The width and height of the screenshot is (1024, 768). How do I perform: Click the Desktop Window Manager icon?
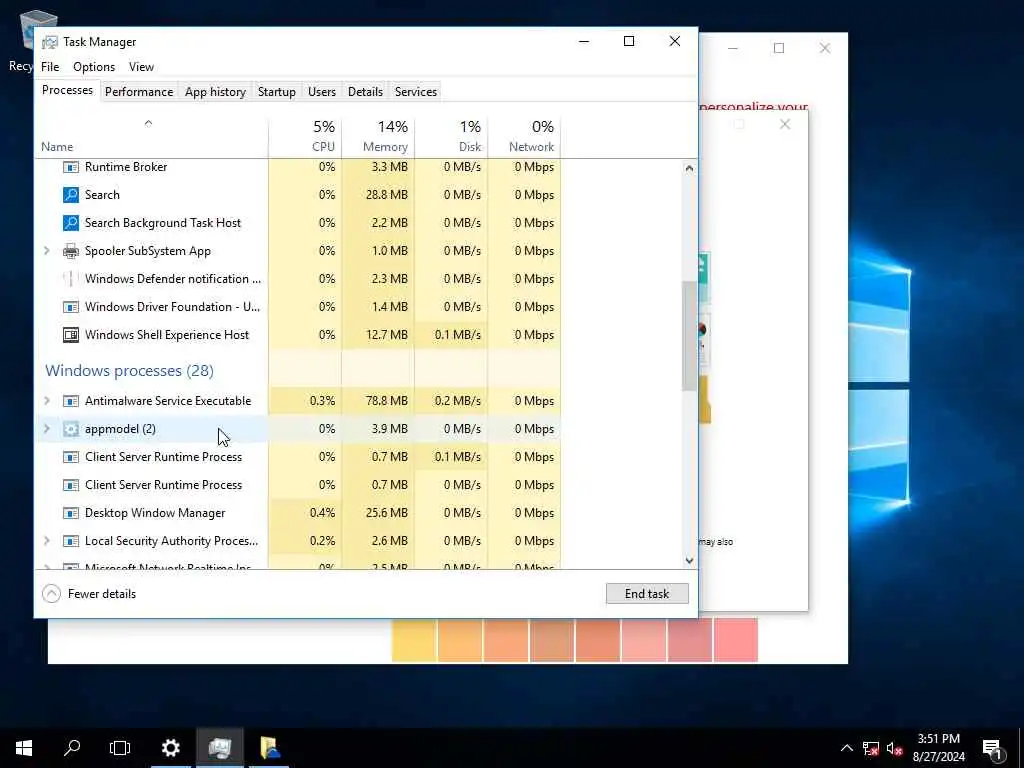point(71,513)
